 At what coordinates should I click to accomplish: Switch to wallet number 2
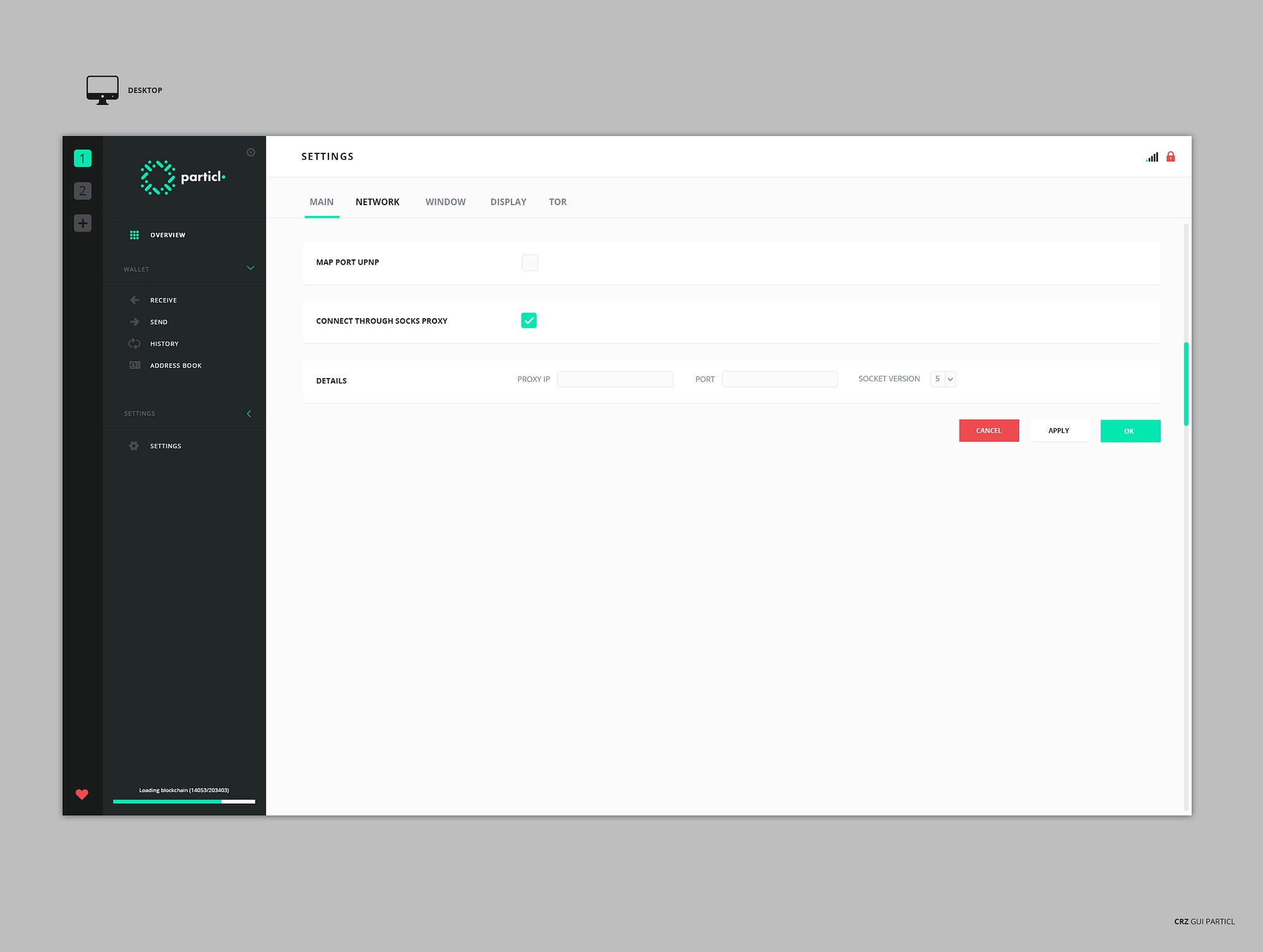83,191
